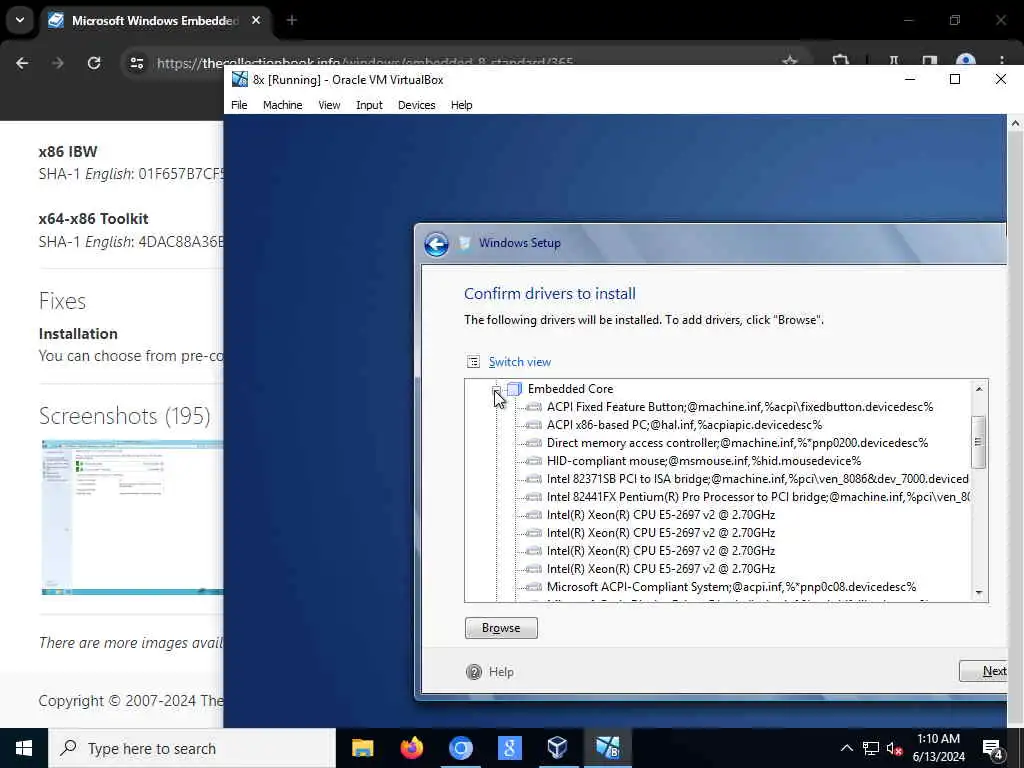Click the Next button in Windows Setup
The width and height of the screenshot is (1024, 768).
tap(984, 671)
